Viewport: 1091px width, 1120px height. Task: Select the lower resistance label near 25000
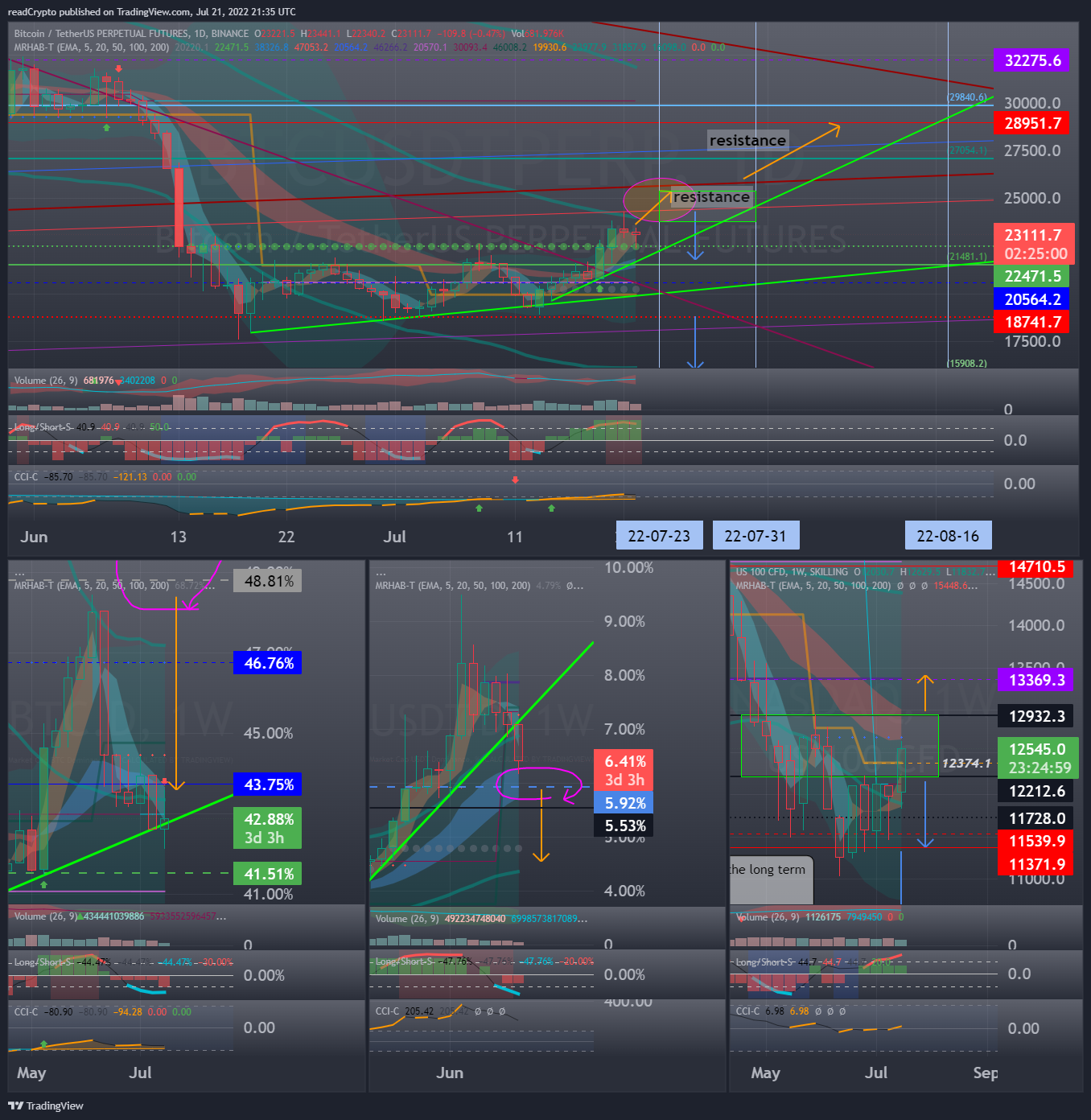coord(711,197)
